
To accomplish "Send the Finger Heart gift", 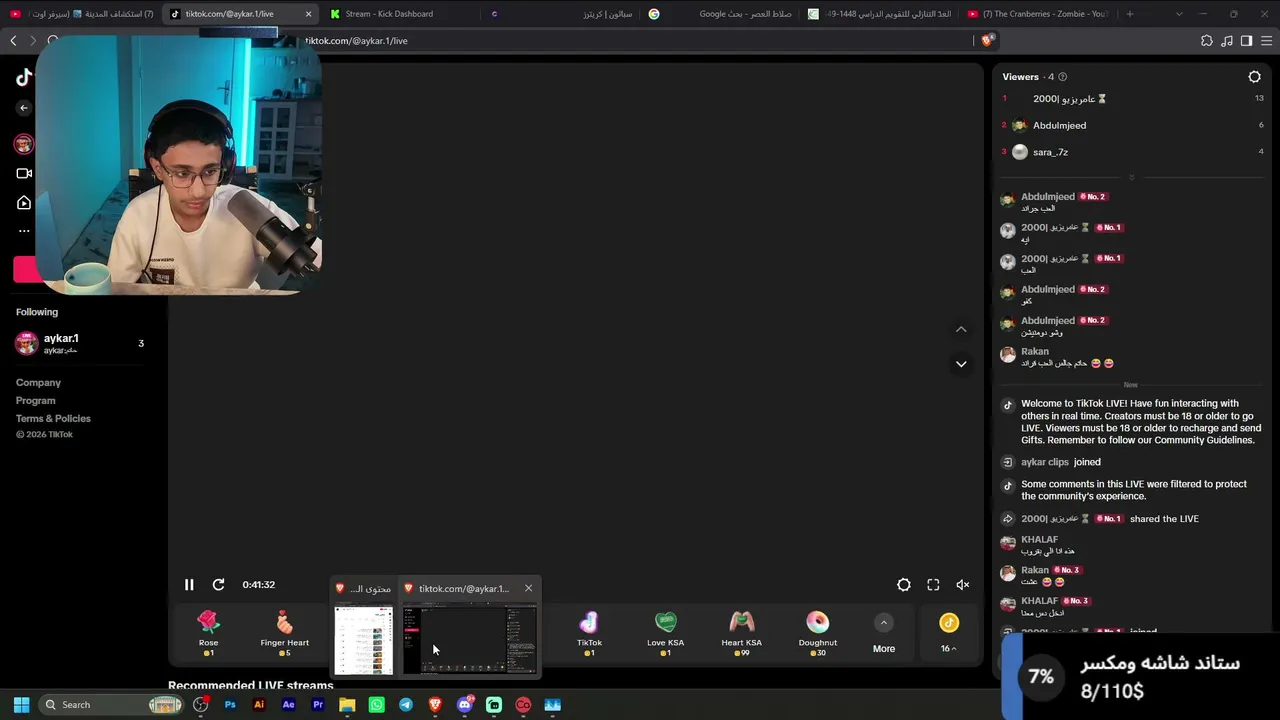I will [285, 634].
